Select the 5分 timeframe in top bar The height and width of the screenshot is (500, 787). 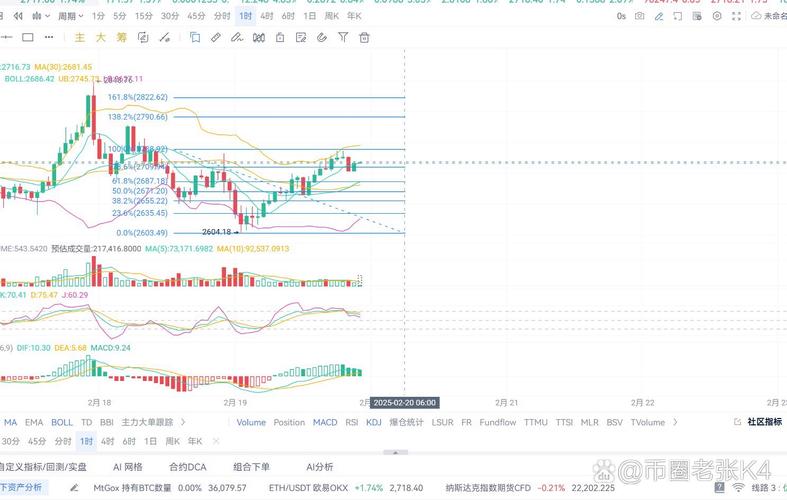point(119,16)
